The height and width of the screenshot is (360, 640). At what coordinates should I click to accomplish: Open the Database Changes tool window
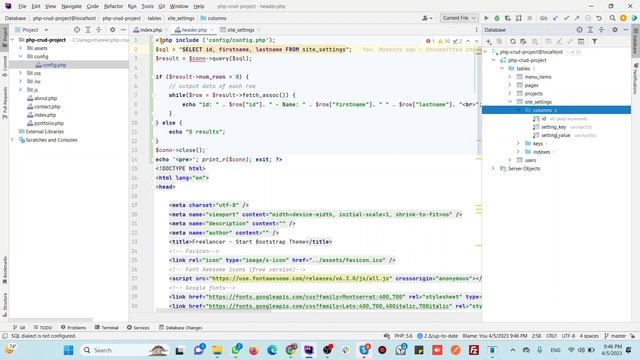click(x=180, y=327)
